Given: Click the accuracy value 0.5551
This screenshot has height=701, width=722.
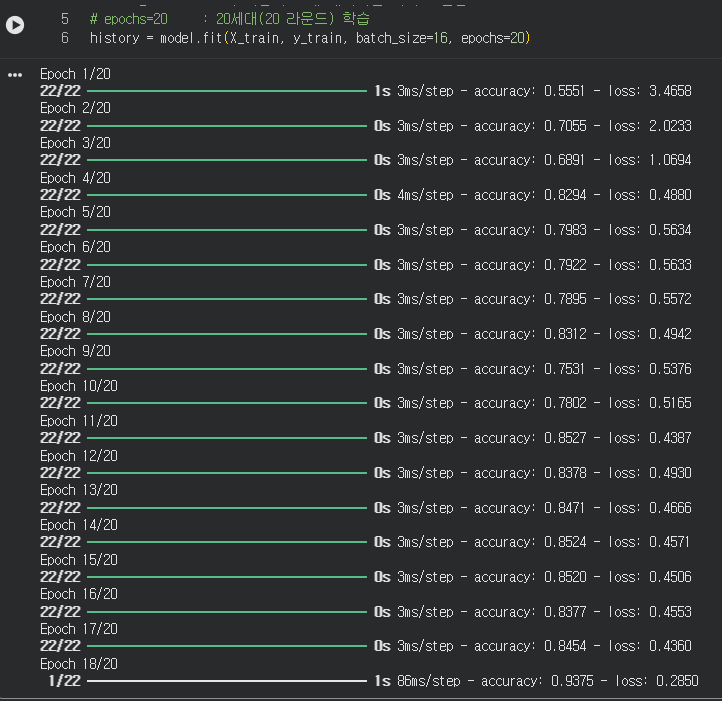Looking at the screenshot, I should point(564,91).
